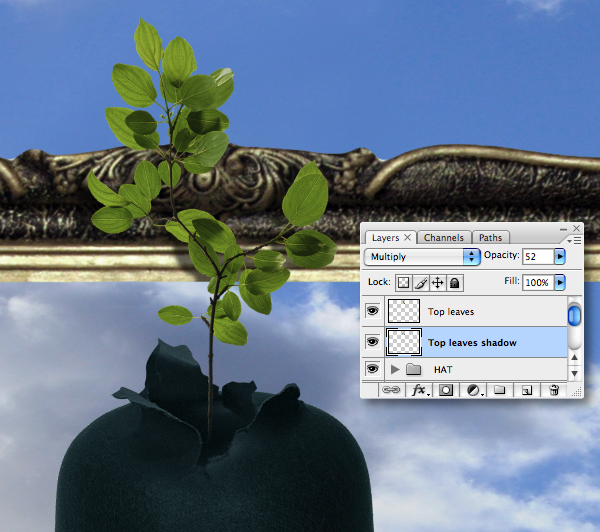Image resolution: width=600 pixels, height=532 pixels.
Task: Close the Layers palette window
Action: click(577, 228)
